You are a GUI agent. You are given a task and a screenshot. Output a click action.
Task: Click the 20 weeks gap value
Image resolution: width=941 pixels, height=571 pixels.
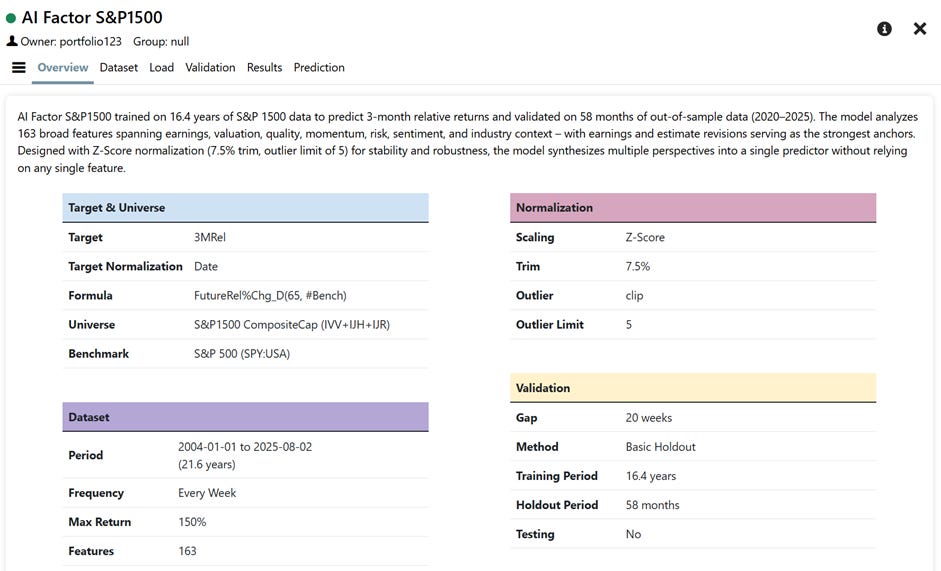(x=649, y=418)
